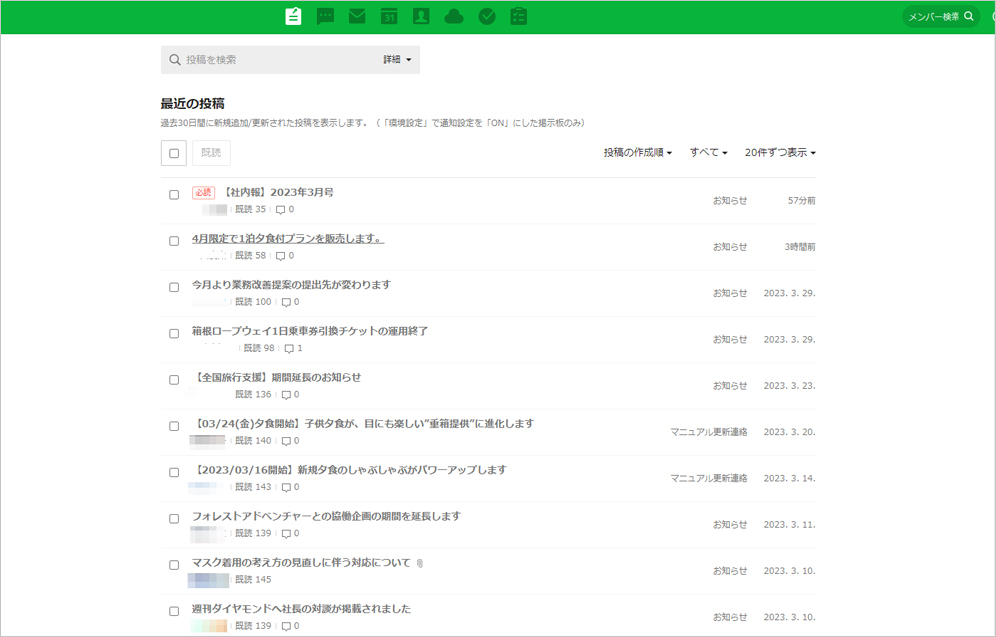The width and height of the screenshot is (996, 637).
Task: Open post 4月限定で1泊夕食付プランを販売します。
Action: click(x=288, y=239)
